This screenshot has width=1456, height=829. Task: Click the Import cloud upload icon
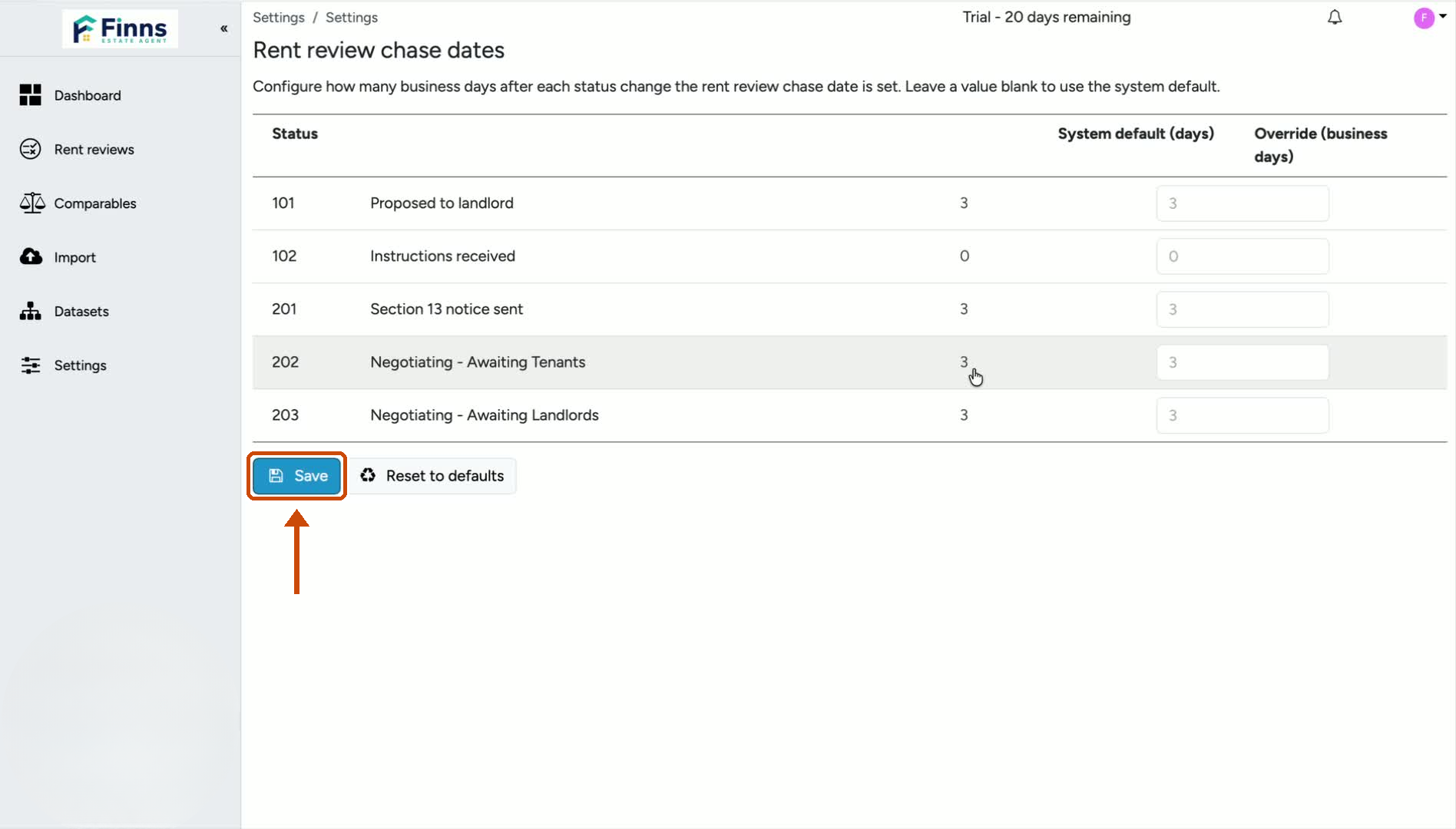[31, 256]
